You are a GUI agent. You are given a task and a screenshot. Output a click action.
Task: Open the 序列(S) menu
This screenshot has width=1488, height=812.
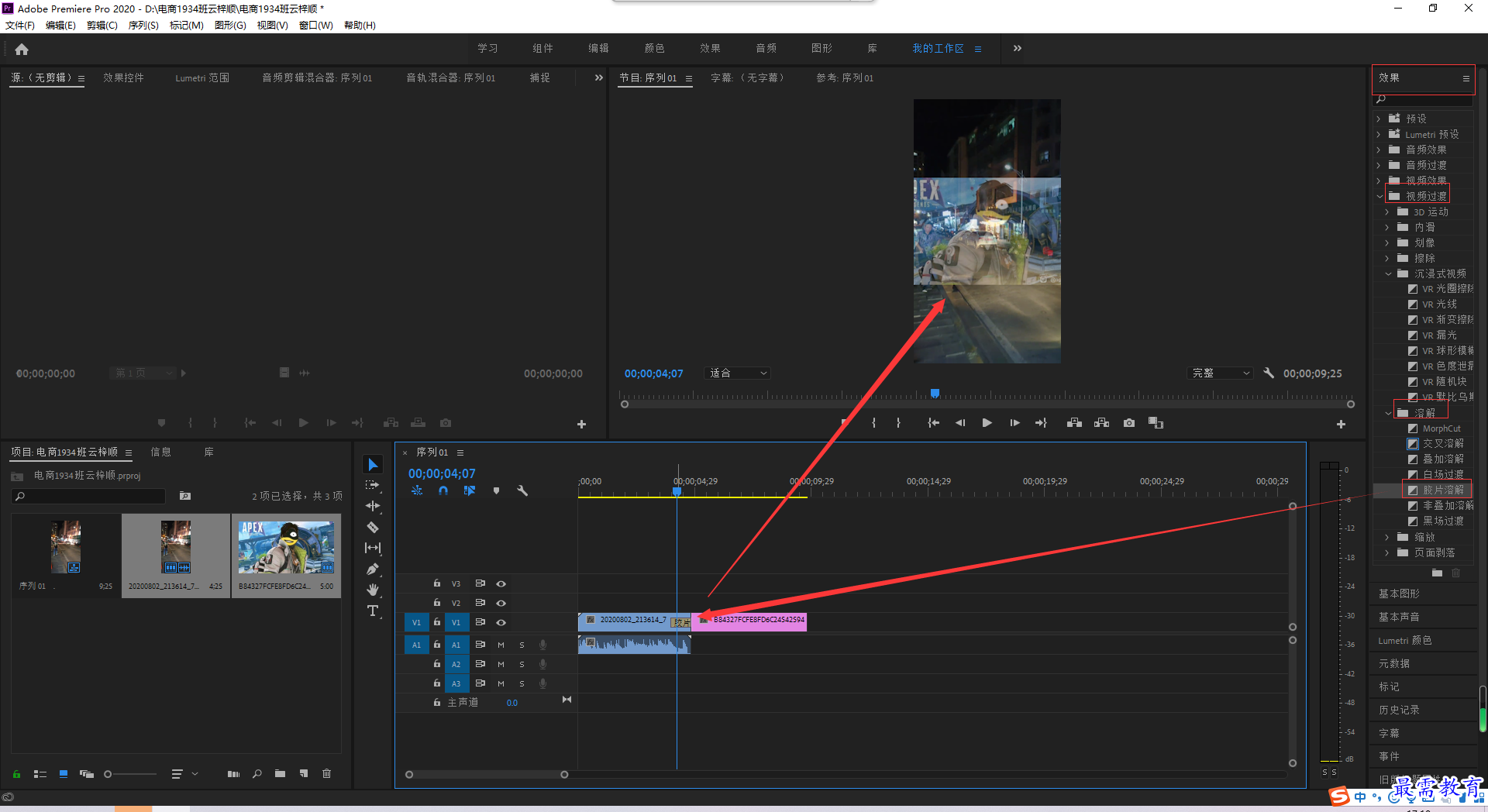[x=143, y=25]
